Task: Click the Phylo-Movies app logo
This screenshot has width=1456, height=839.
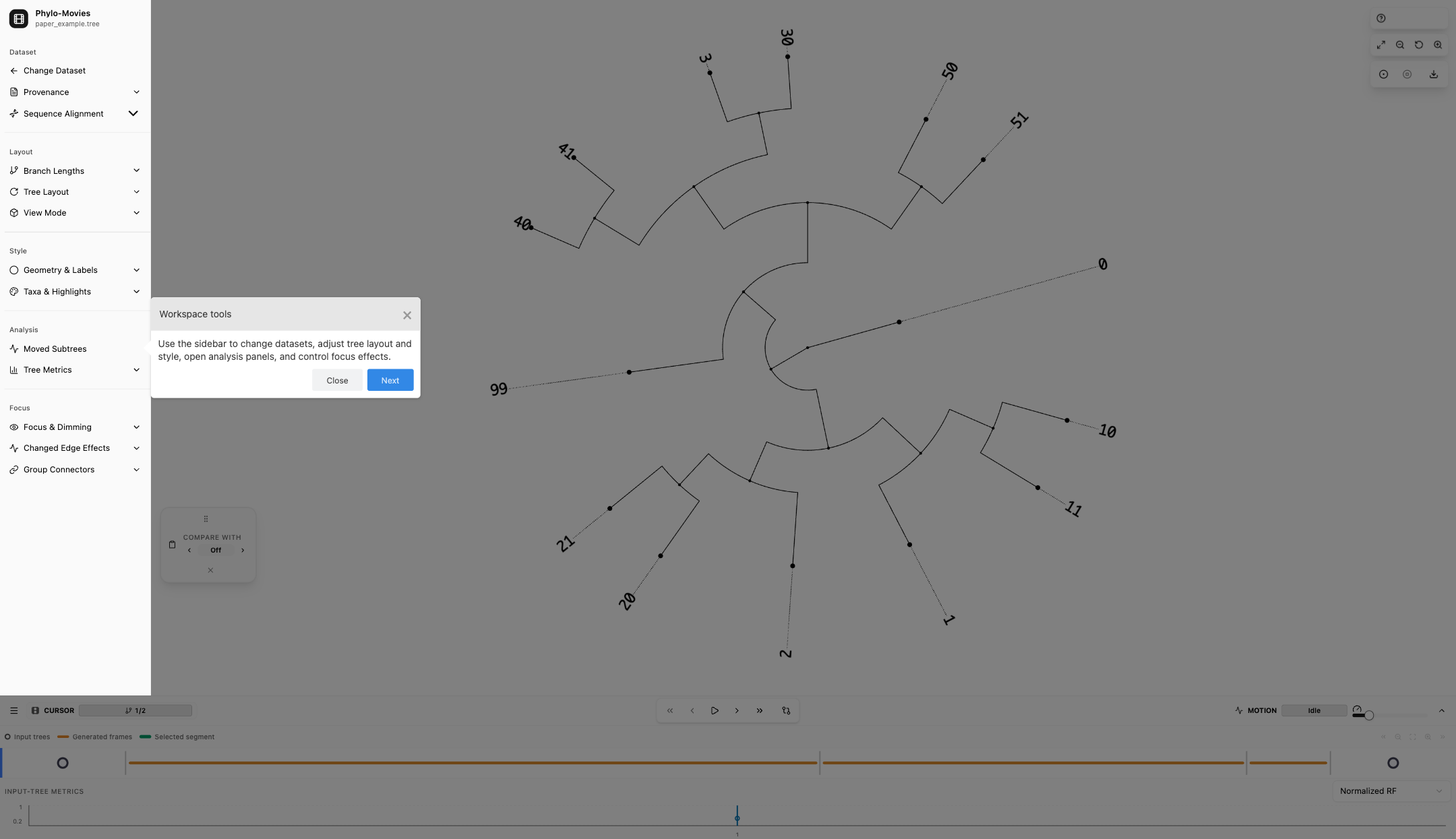Action: point(19,19)
